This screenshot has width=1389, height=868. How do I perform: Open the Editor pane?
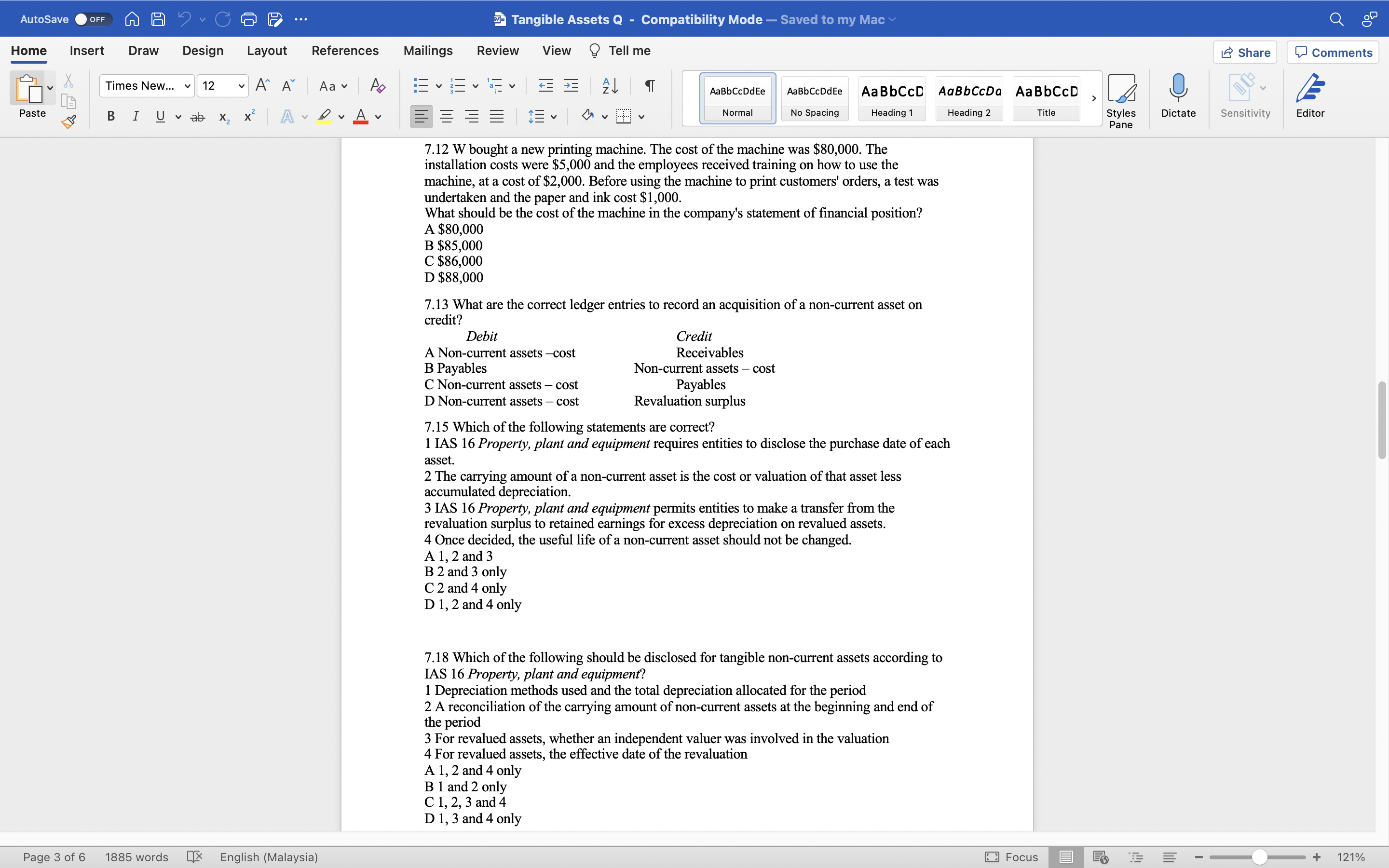coord(1310,96)
